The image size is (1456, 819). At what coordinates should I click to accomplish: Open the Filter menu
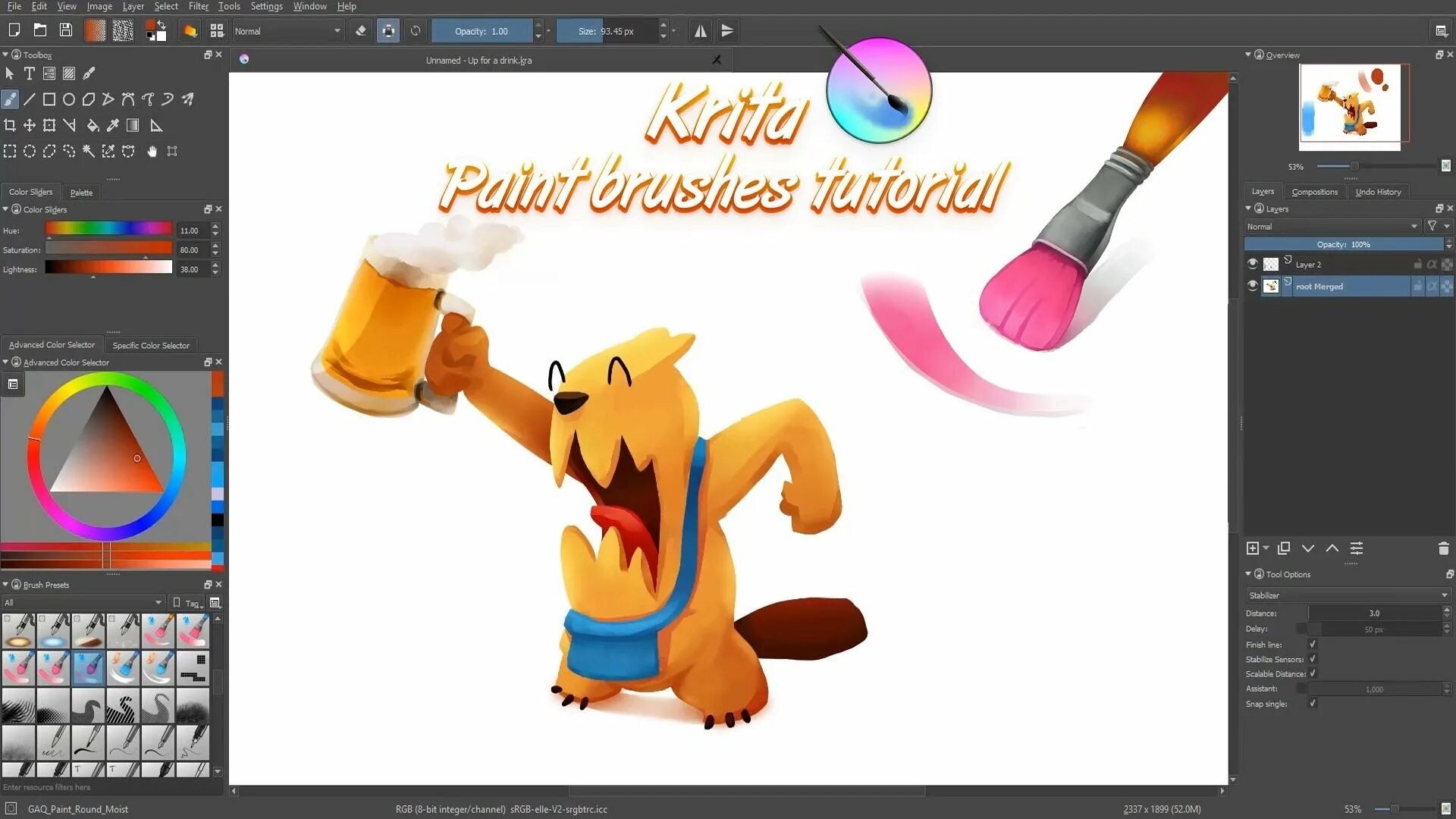click(198, 6)
